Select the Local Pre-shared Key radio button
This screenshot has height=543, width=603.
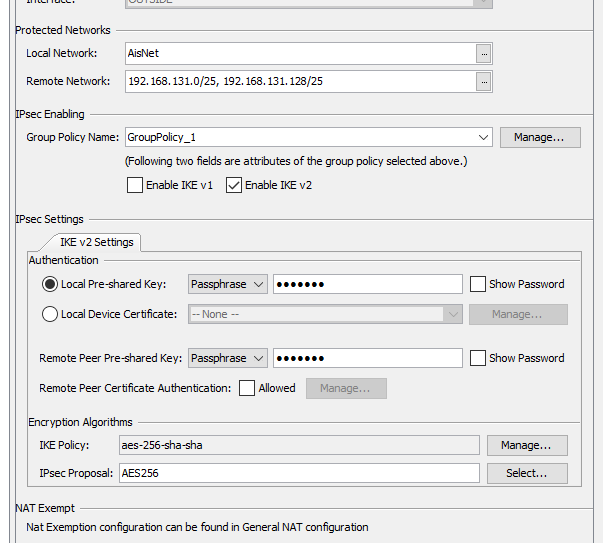pos(50,284)
